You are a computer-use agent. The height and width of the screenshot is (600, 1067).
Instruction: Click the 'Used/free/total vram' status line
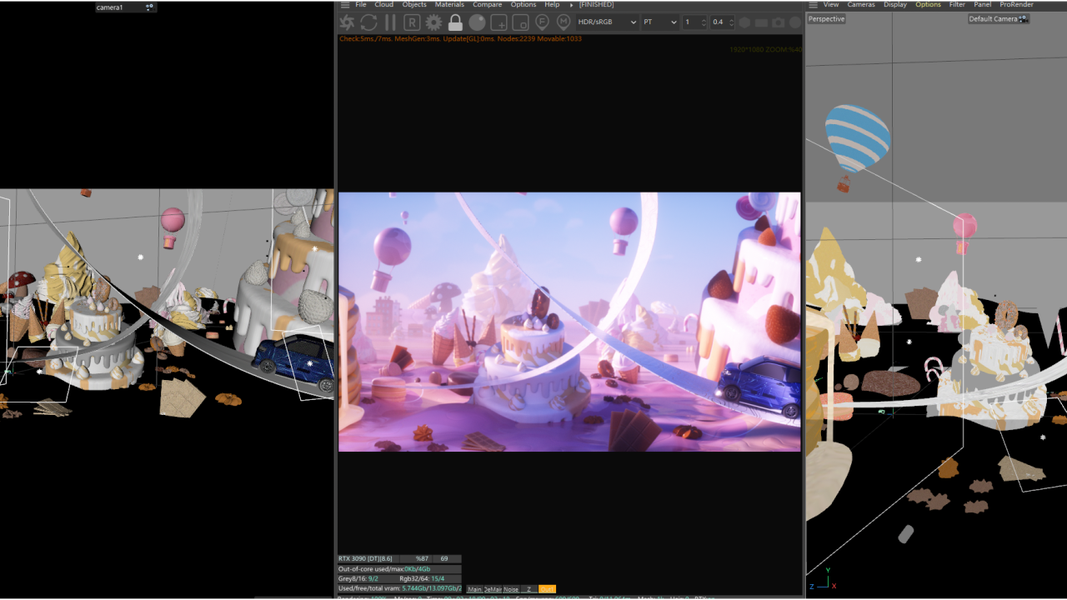[x=399, y=588]
